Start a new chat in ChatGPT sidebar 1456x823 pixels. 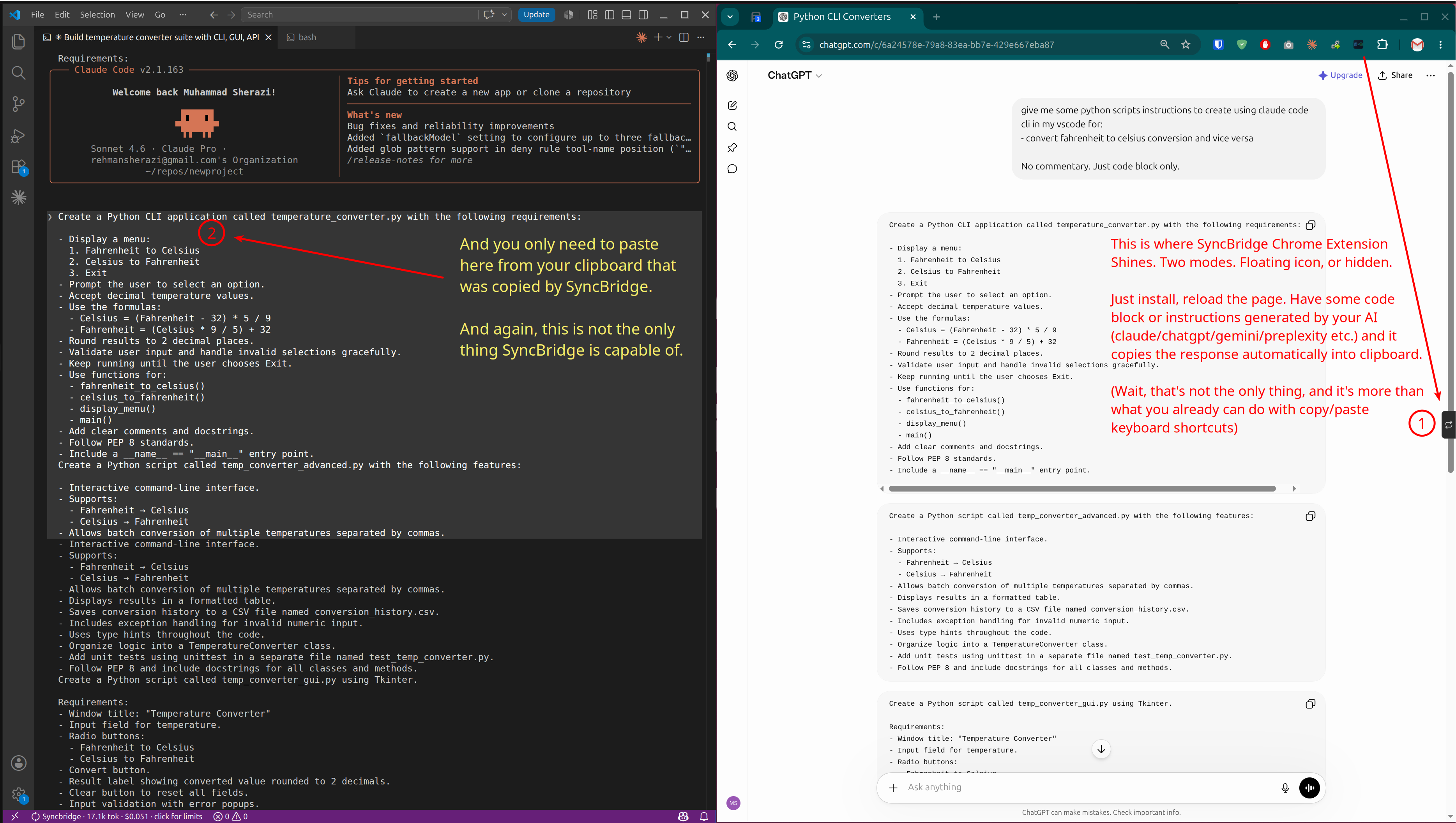[x=732, y=106]
